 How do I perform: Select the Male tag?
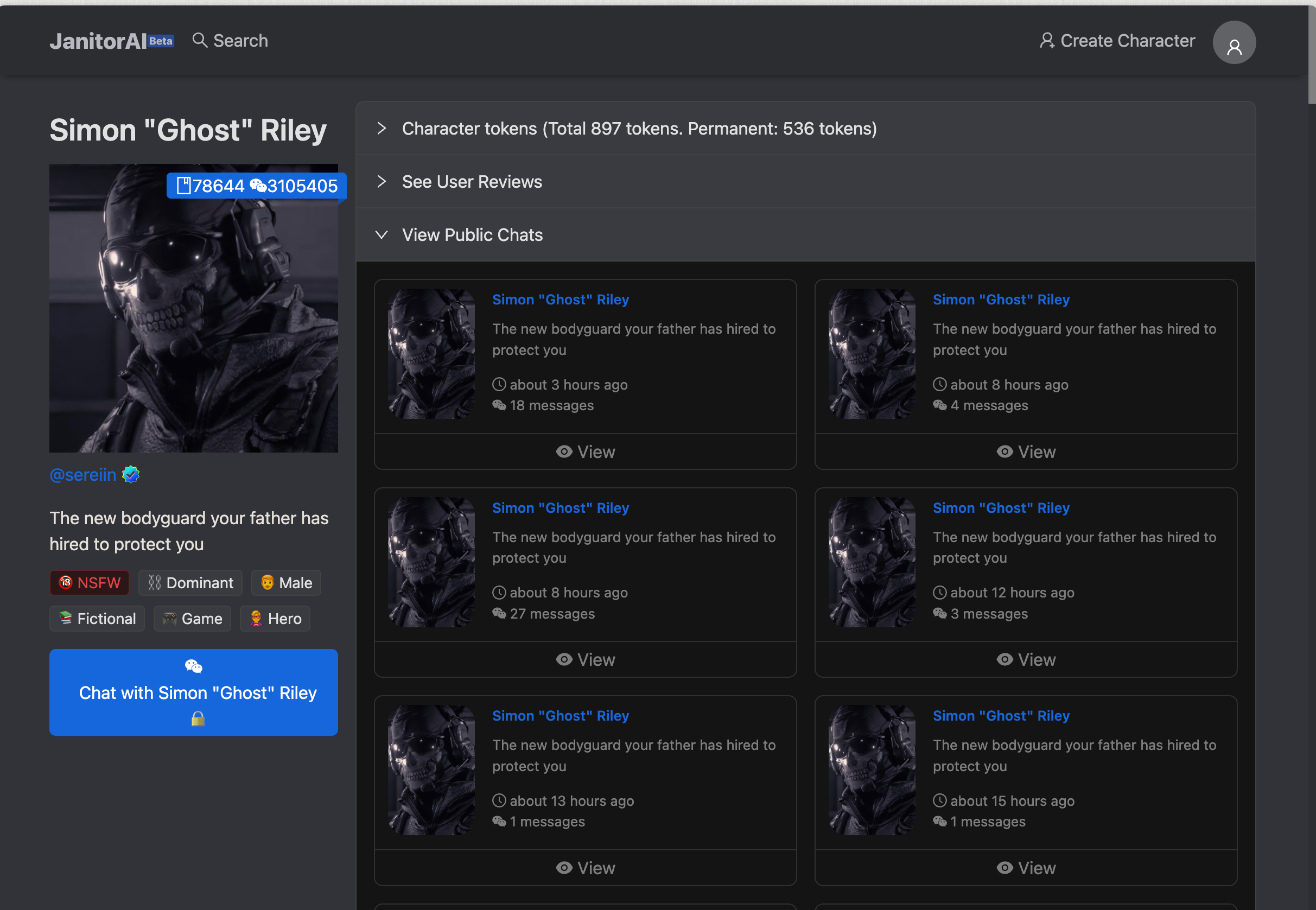(286, 583)
